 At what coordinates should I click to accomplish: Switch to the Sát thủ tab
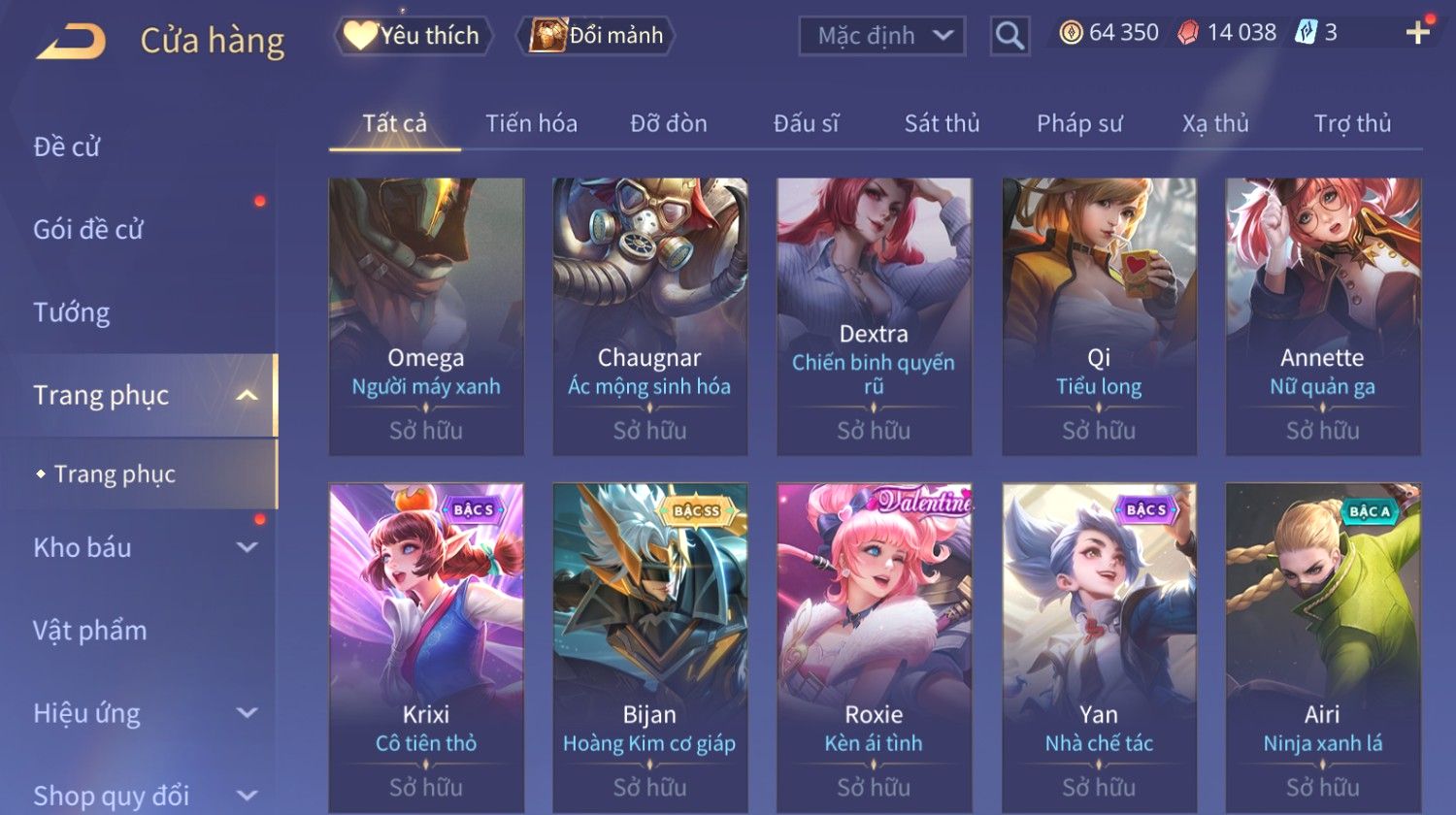(942, 123)
